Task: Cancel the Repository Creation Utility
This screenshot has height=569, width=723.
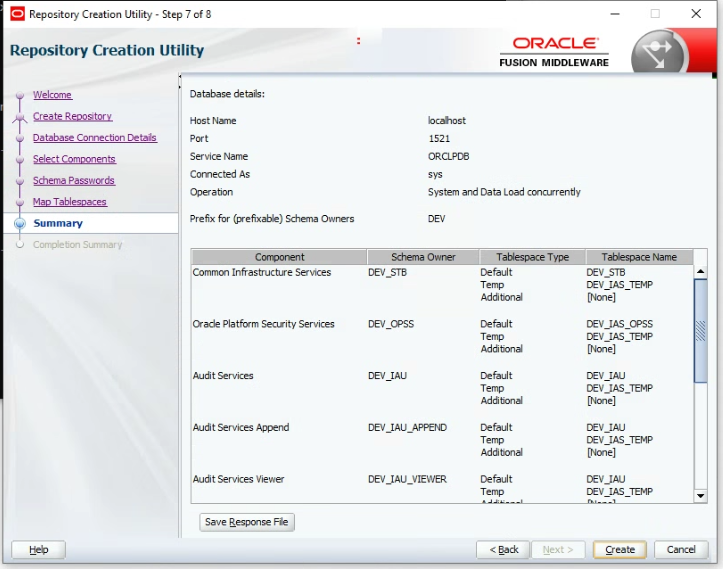Action: [x=681, y=550]
